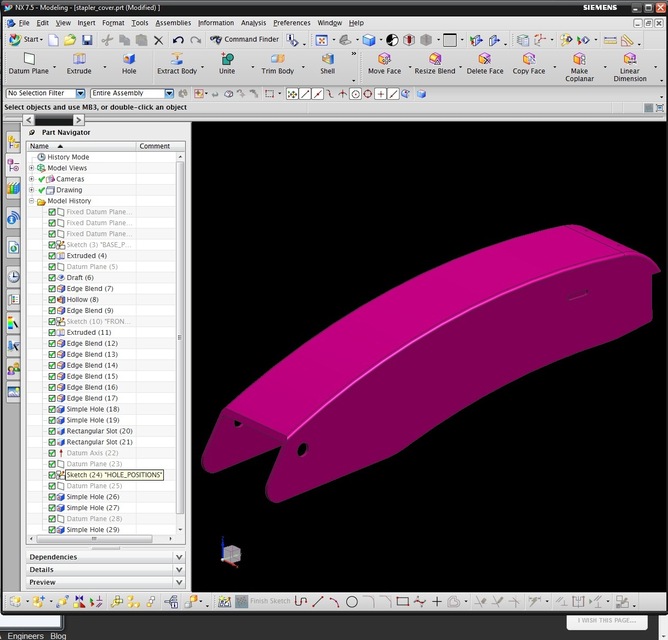Toggle checkbox for Extruded (11)

click(52, 332)
